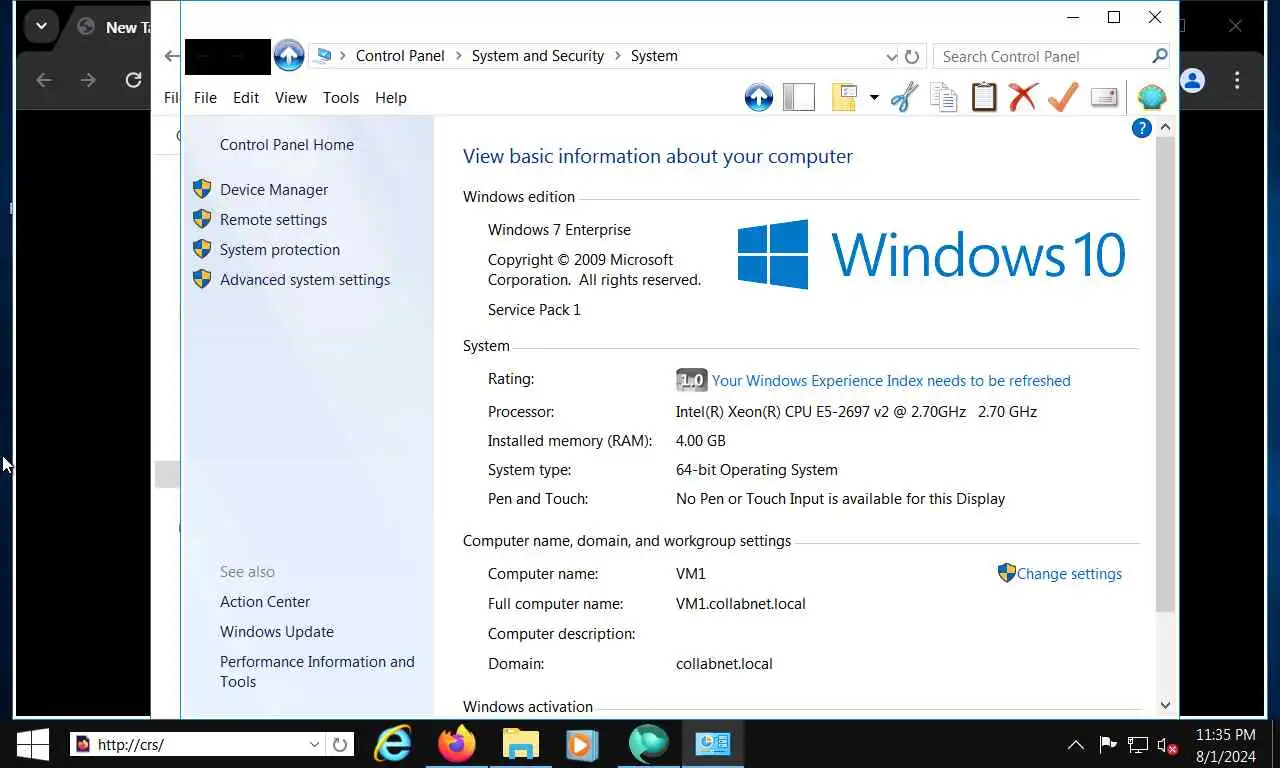This screenshot has width=1280, height=768.
Task: Open Remote settings
Action: (x=273, y=219)
